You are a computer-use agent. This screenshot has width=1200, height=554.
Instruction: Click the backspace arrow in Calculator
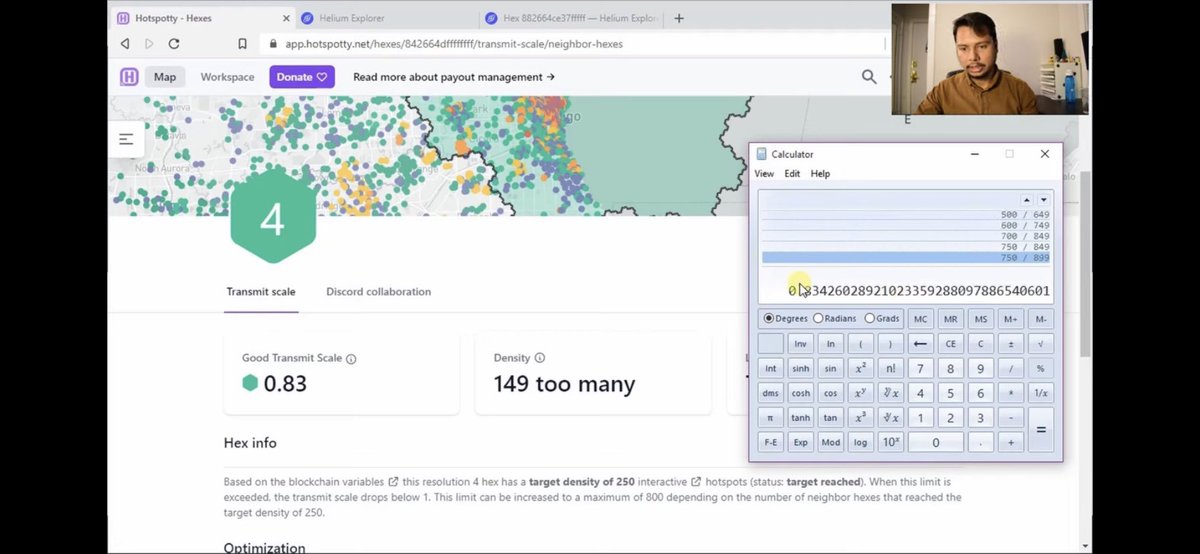tap(921, 344)
